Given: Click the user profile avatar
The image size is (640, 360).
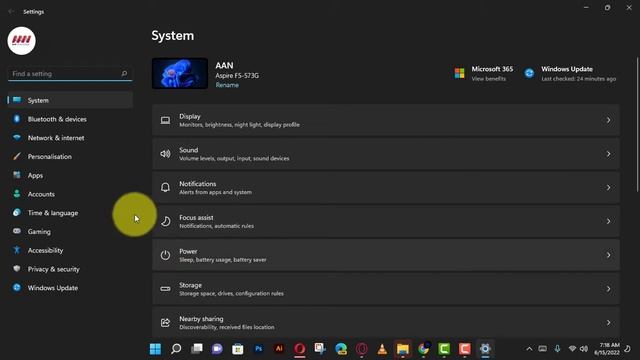Looking at the screenshot, I should (22, 41).
